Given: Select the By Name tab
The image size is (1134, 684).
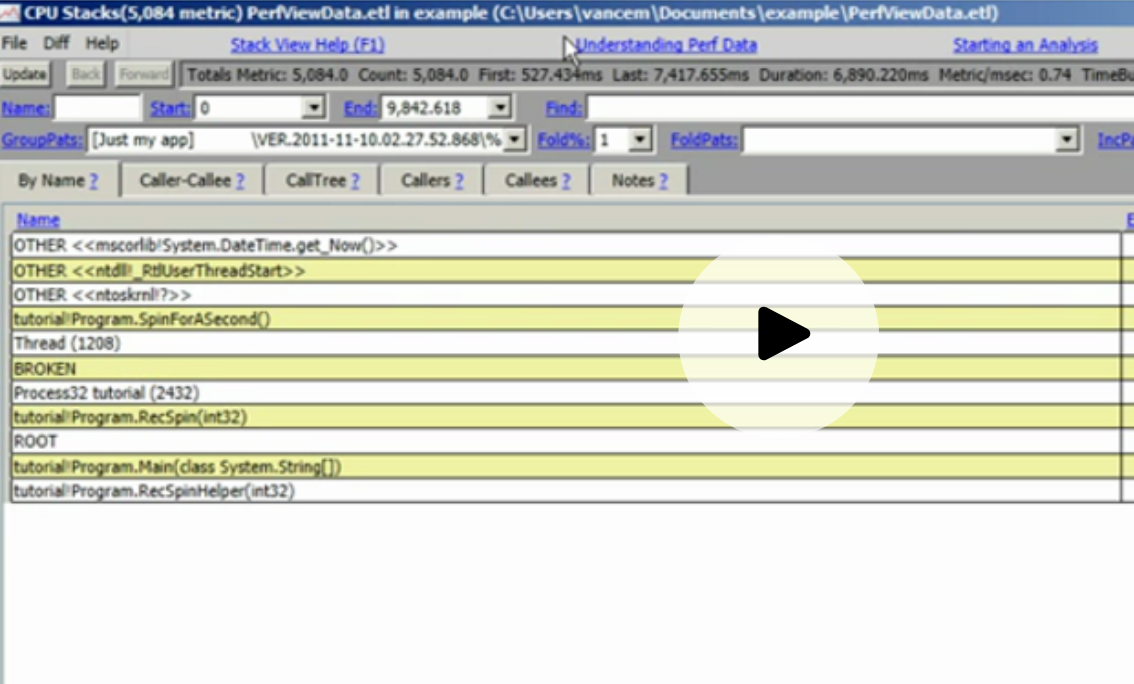Looking at the screenshot, I should click(60, 180).
